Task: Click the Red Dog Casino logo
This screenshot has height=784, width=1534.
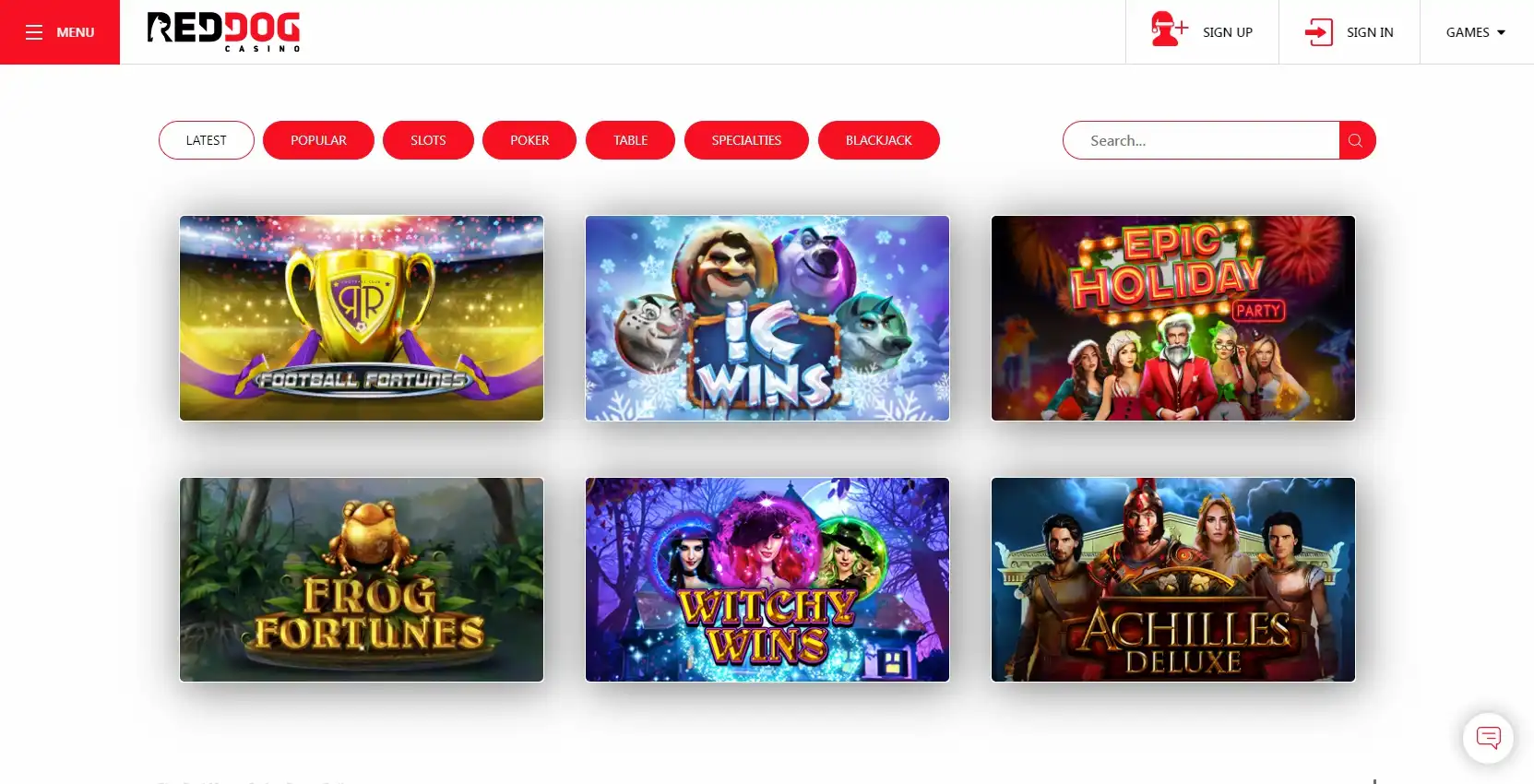Action: pyautogui.click(x=224, y=32)
